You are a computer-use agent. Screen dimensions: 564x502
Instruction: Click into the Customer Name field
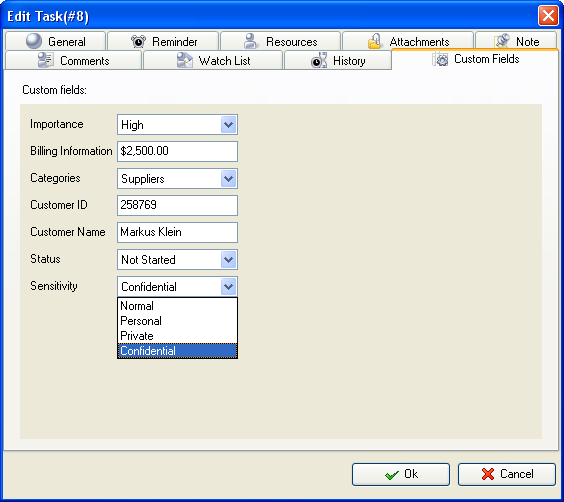tap(177, 232)
